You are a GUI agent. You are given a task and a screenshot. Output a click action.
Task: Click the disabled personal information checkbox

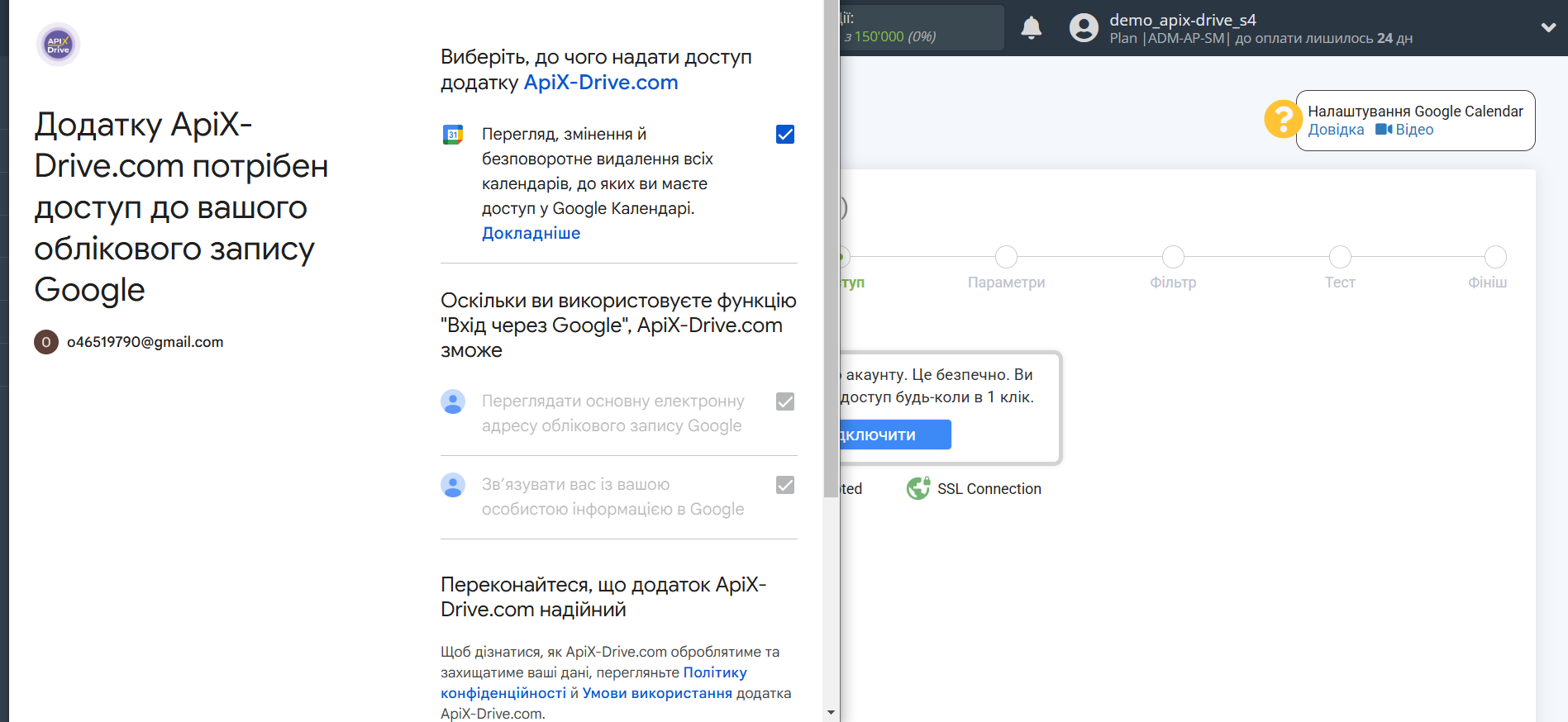pos(785,485)
